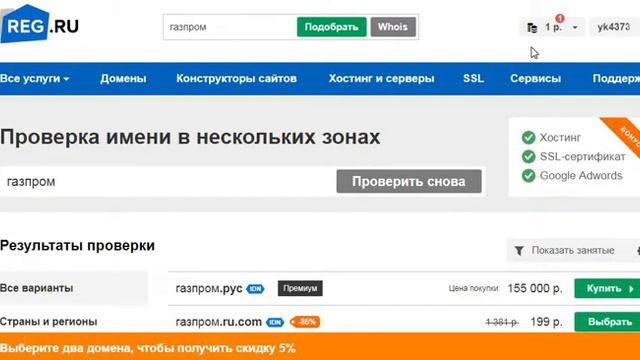The height and width of the screenshot is (360, 640).
Task: Open Хостинг и серверы menu item
Action: (x=381, y=78)
